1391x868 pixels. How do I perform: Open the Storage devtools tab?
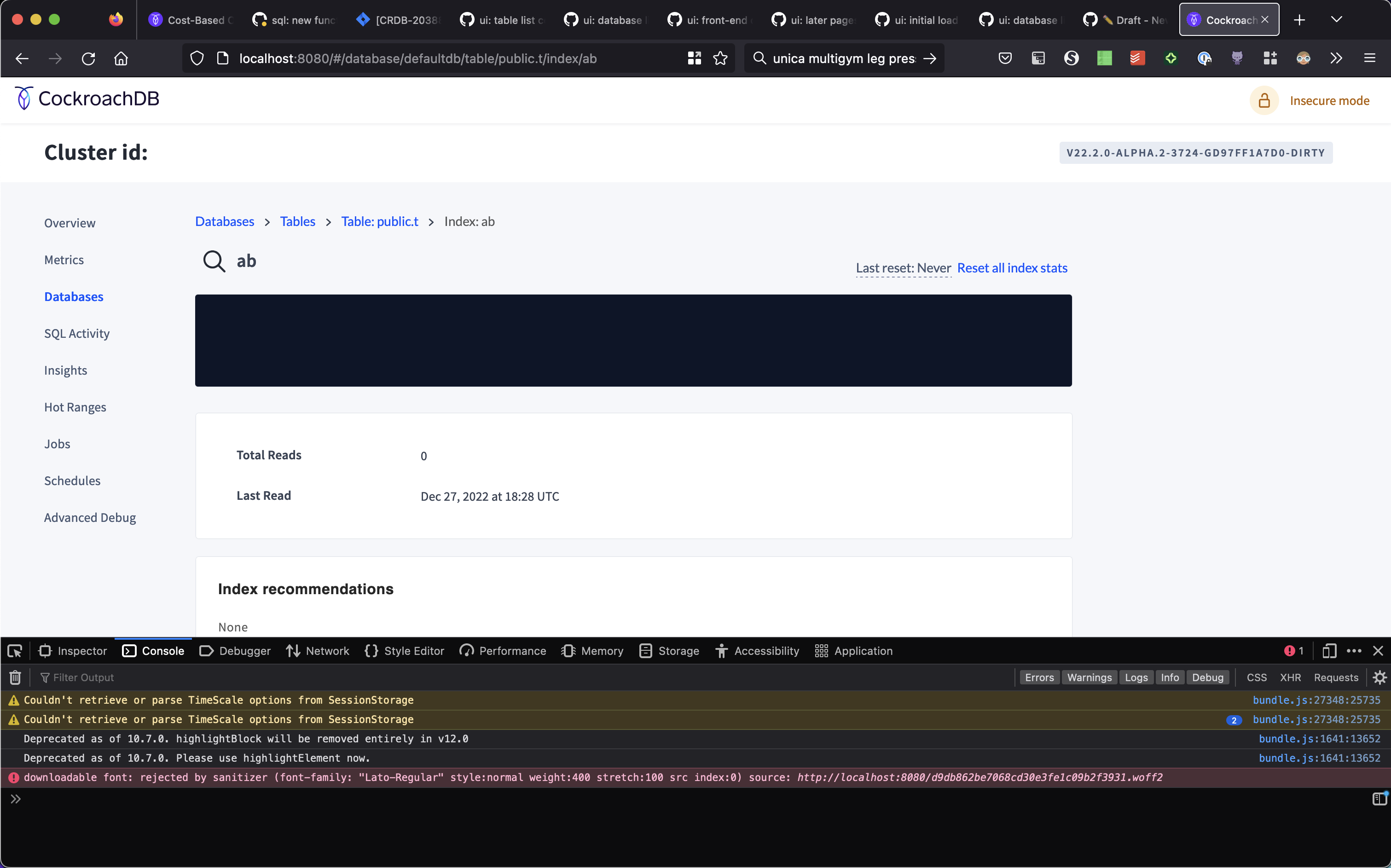click(669, 651)
